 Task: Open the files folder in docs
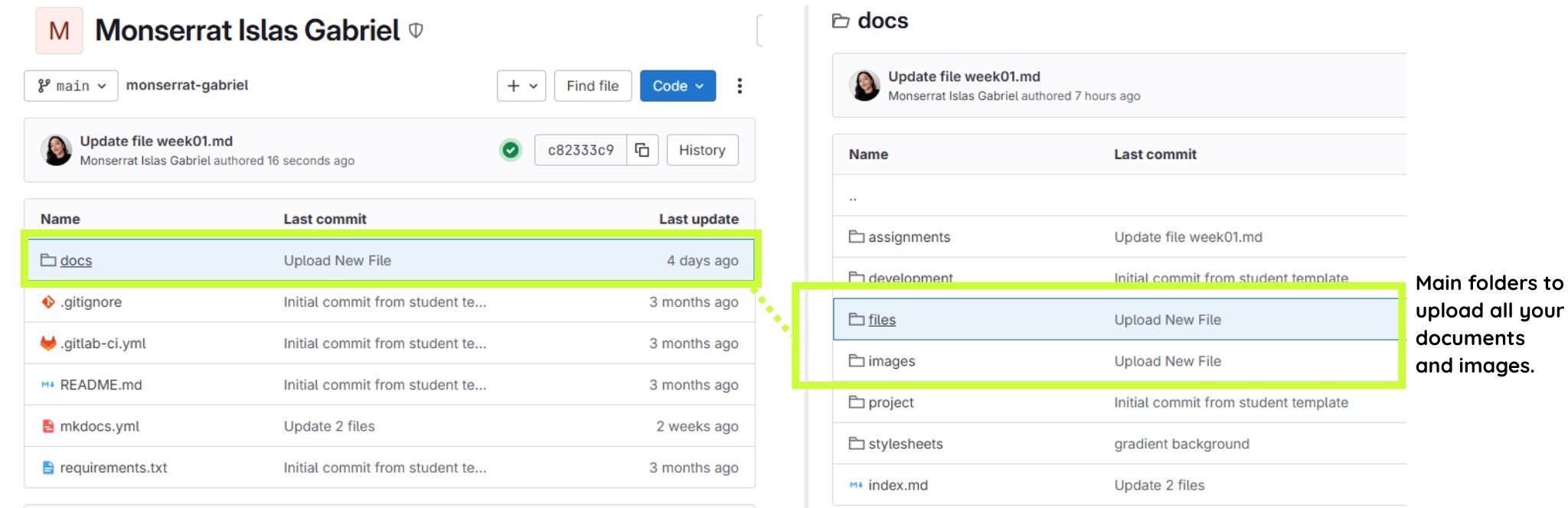pos(881,320)
